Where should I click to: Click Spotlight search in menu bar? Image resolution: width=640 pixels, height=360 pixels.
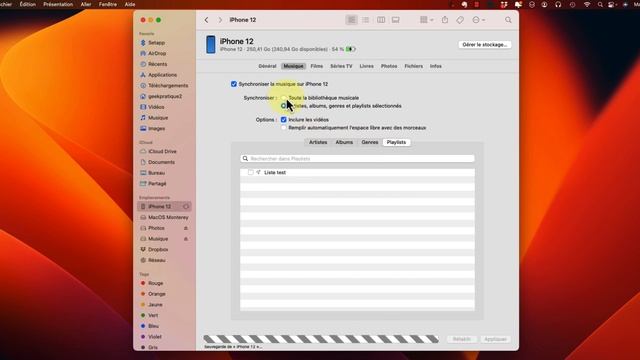(600, 4)
